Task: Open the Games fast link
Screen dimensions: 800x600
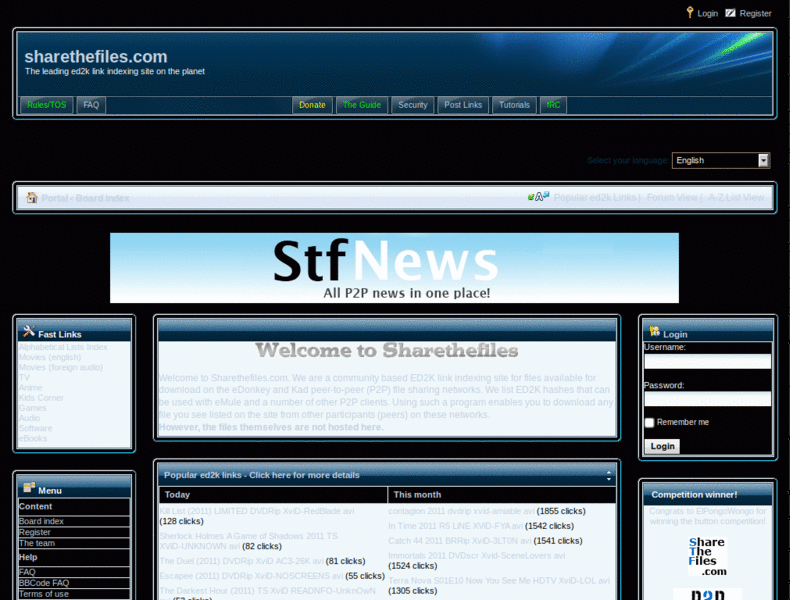Action: (x=32, y=408)
